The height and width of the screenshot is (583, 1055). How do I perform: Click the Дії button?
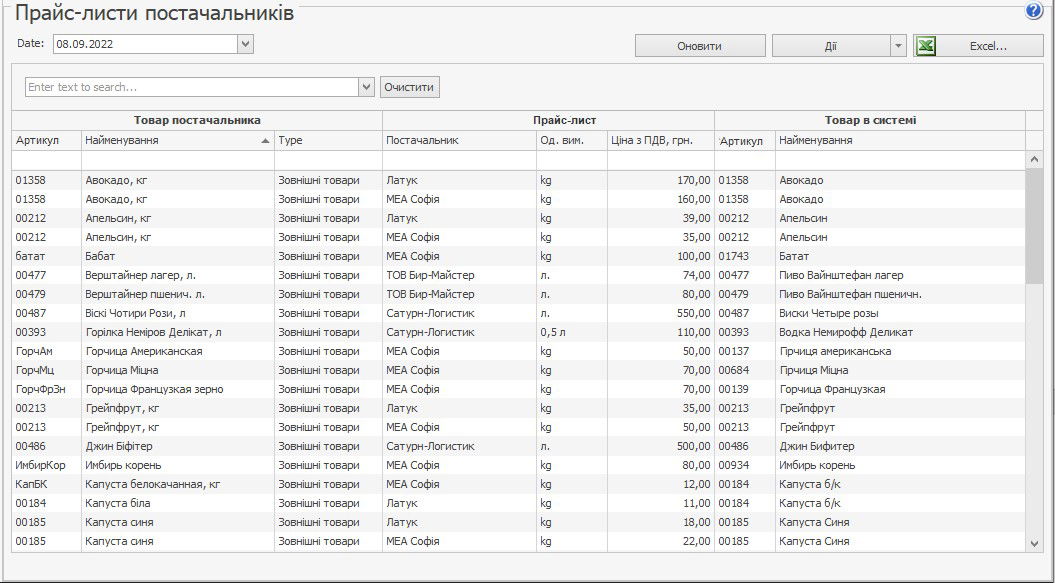click(830, 46)
